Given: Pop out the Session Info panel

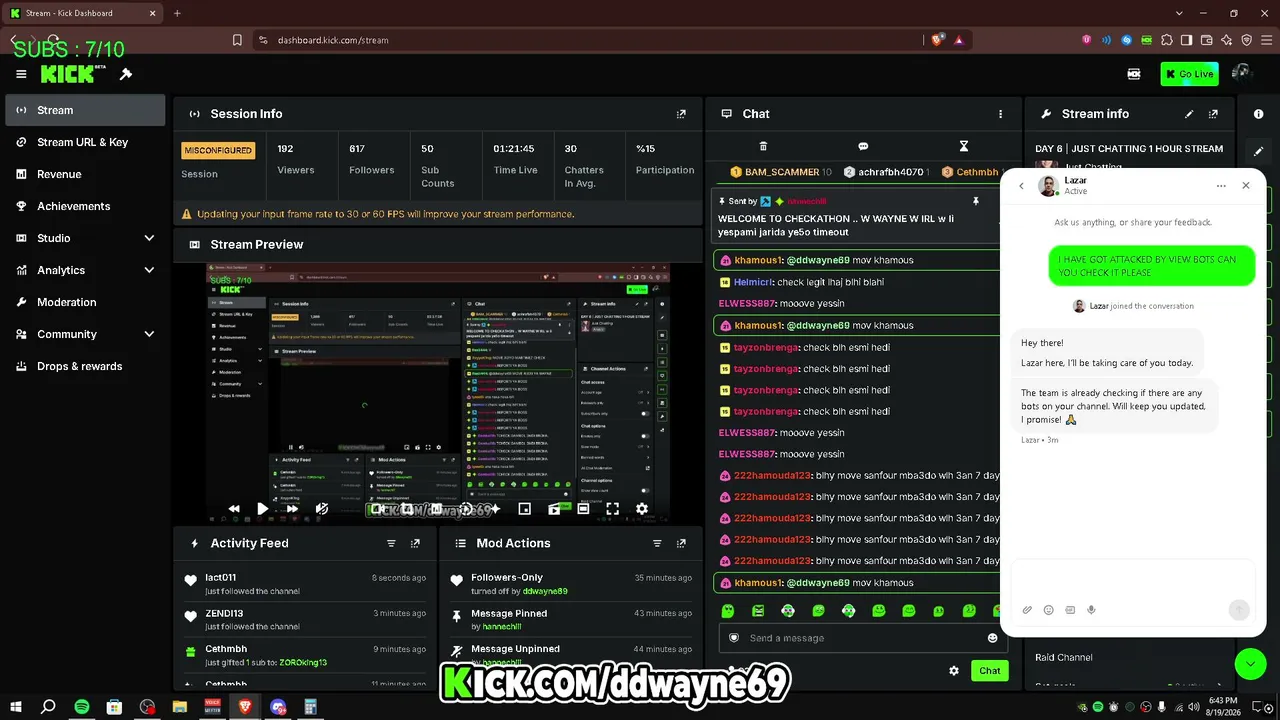Looking at the screenshot, I should tap(681, 114).
